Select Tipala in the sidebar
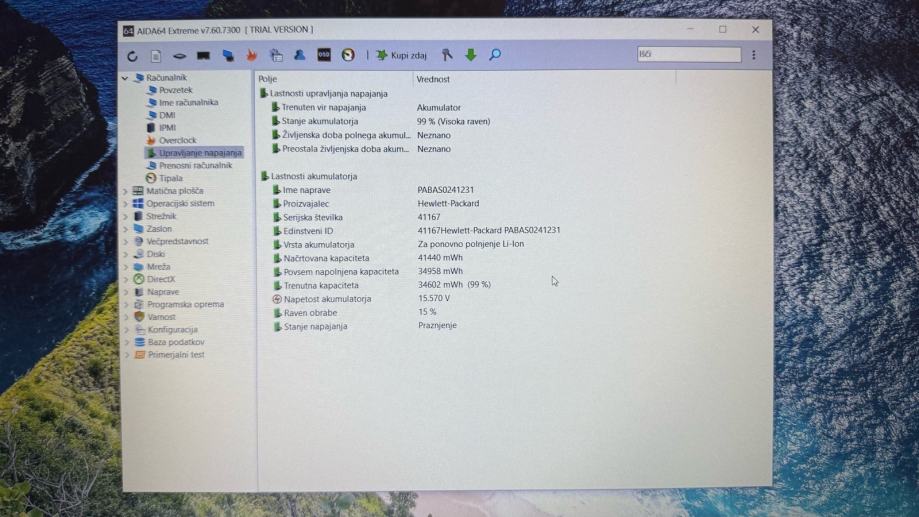919x517 pixels. tap(170, 178)
